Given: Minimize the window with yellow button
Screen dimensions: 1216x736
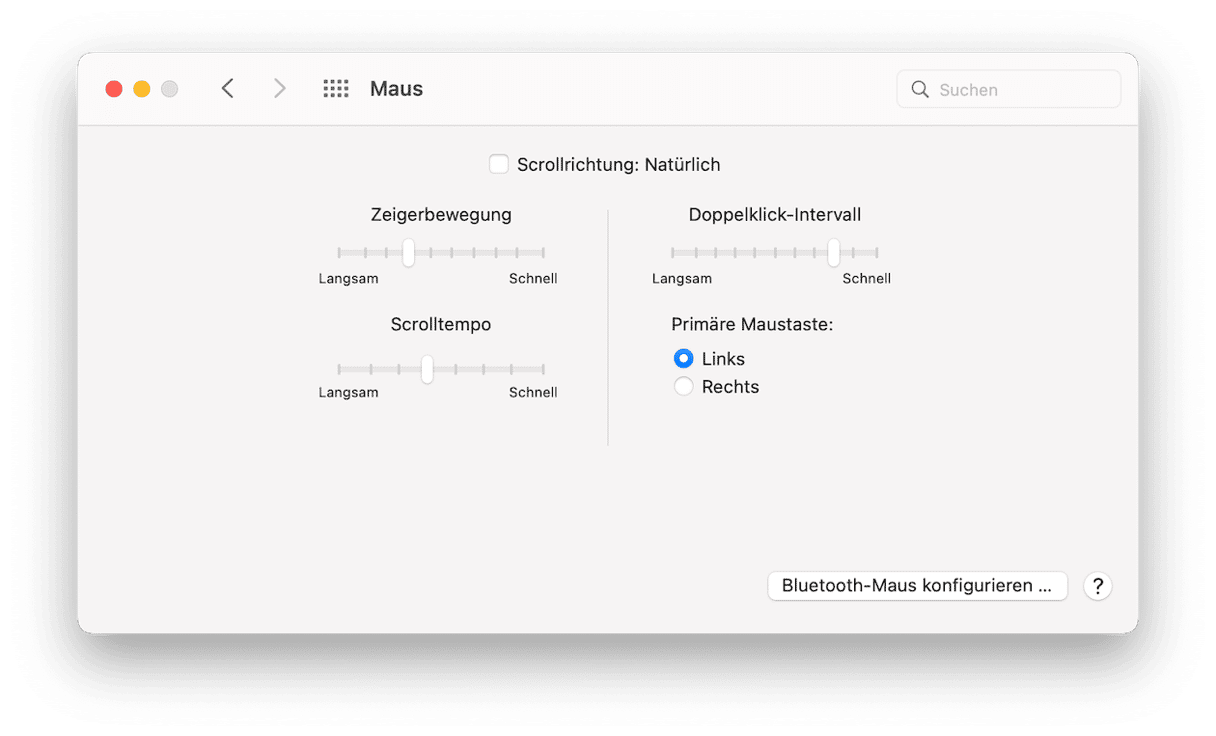Looking at the screenshot, I should pos(142,89).
